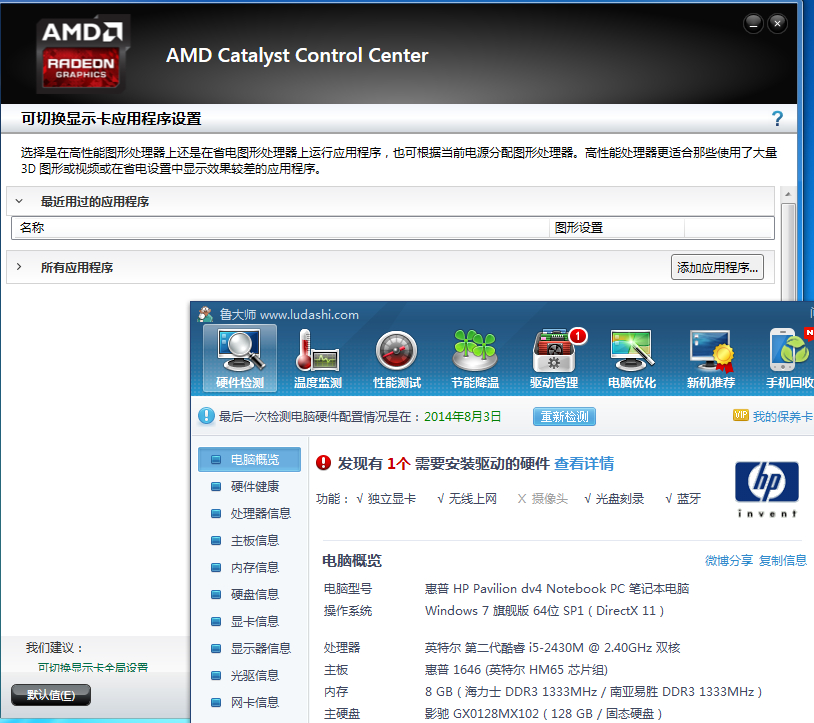The height and width of the screenshot is (723, 814).
Task: Click the VIP badge icon
Action: coord(740,415)
